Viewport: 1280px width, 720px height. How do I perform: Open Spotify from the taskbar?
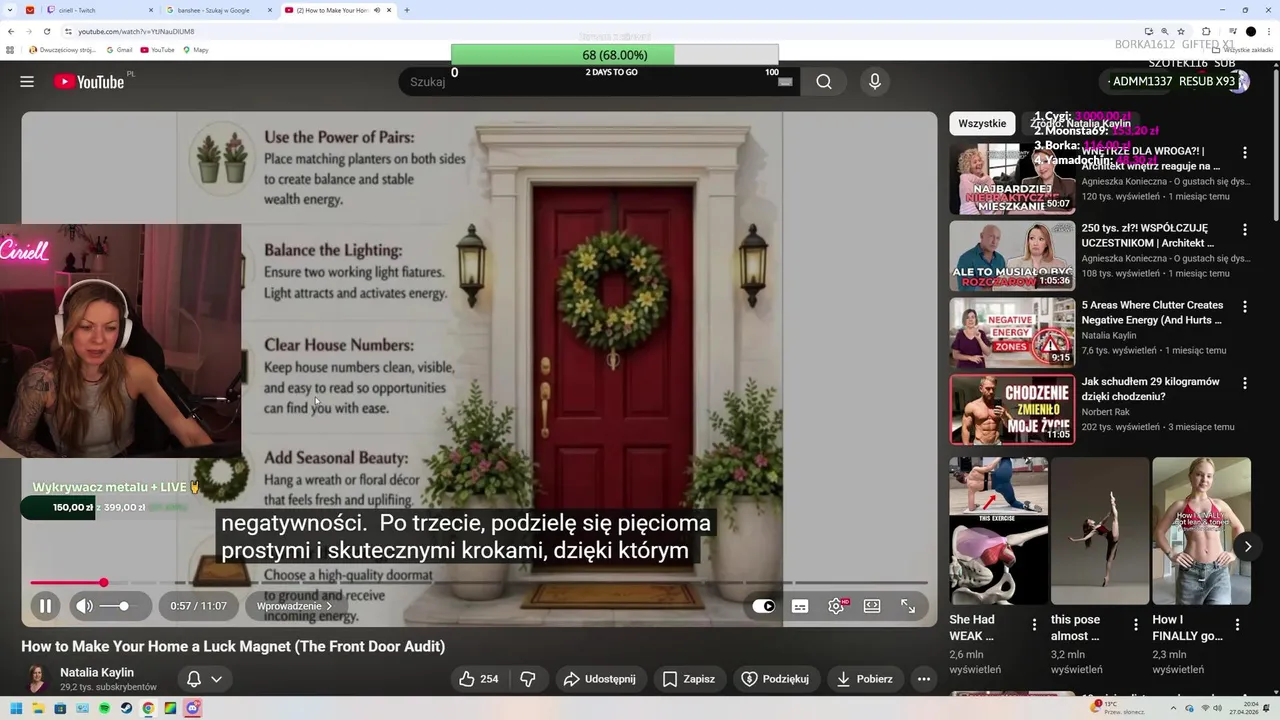(104, 708)
